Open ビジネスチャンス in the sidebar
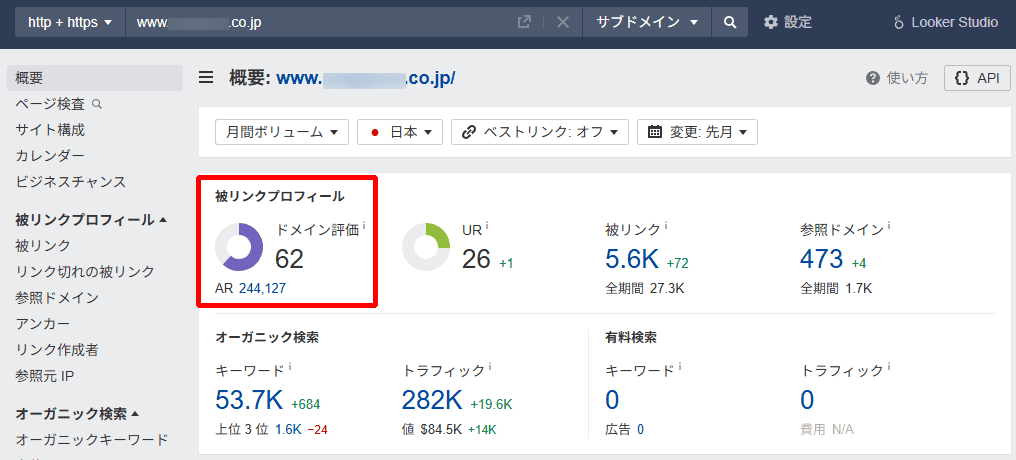Viewport: 1016px width, 460px height. (71, 181)
